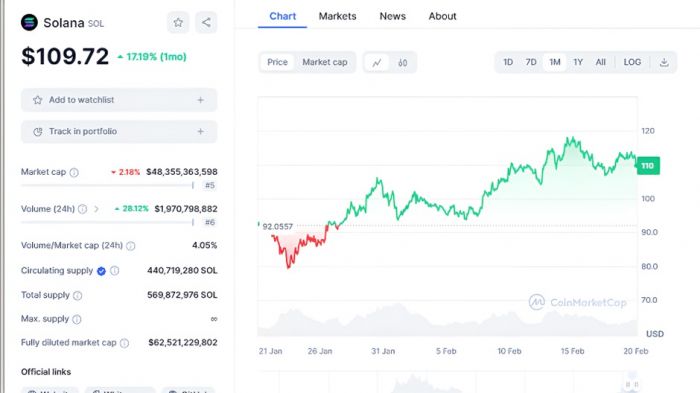The width and height of the screenshot is (700, 393).
Task: Click the star favorite icon beside Solana
Action: [178, 22]
